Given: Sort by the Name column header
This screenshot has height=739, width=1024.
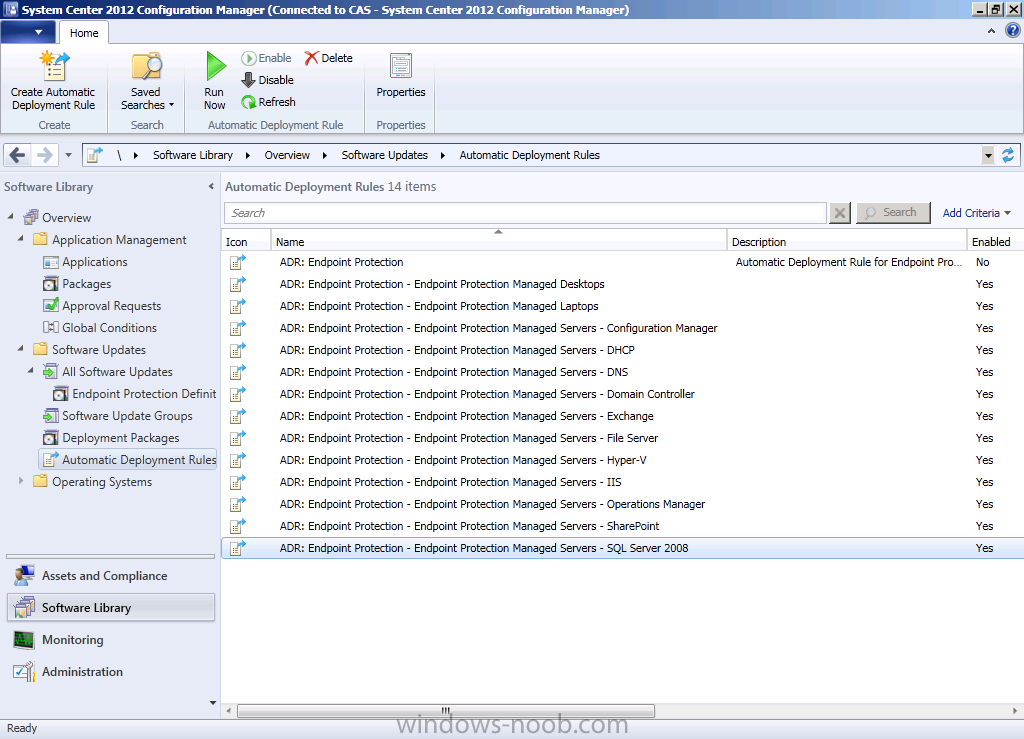Looking at the screenshot, I should pyautogui.click(x=499, y=241).
